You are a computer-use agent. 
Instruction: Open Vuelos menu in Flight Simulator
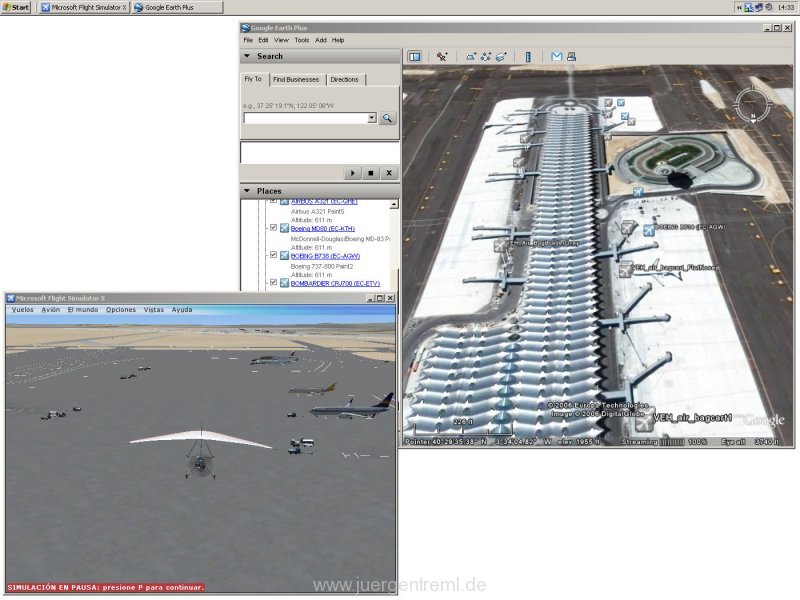[22, 310]
